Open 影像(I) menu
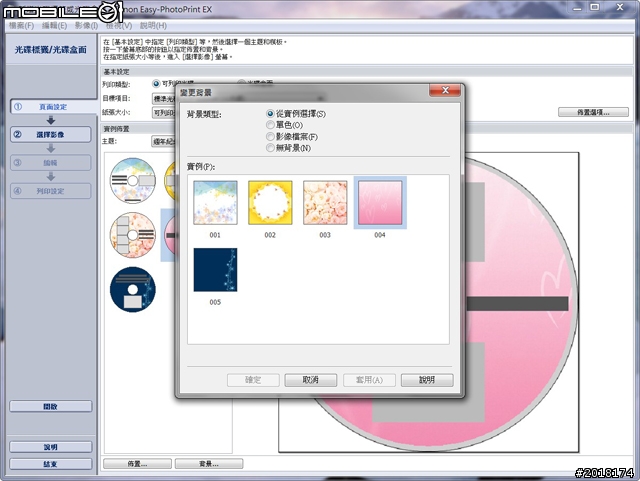This screenshot has height=481, width=640. [86, 26]
